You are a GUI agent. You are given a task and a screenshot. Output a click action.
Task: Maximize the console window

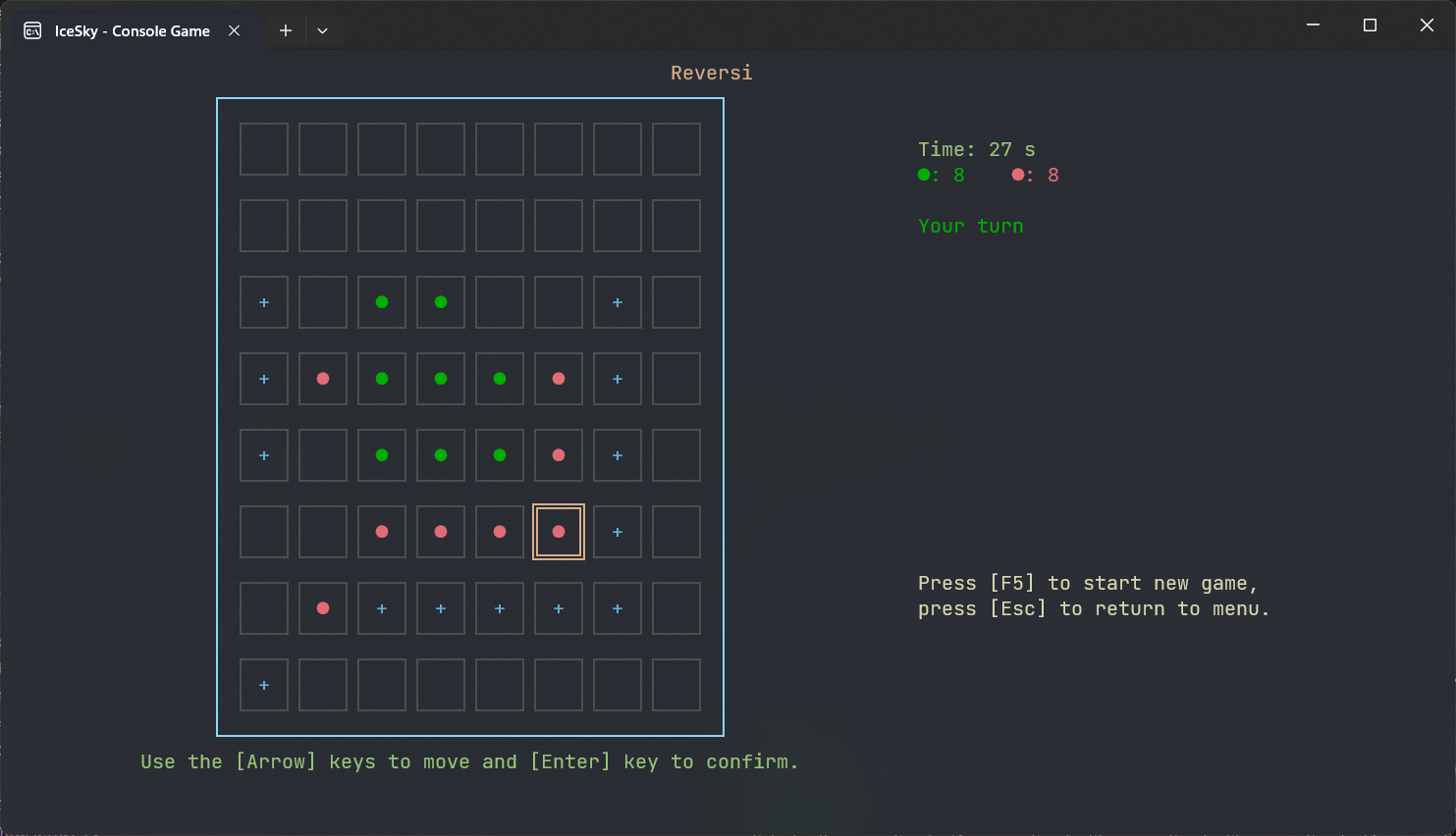tap(1370, 25)
